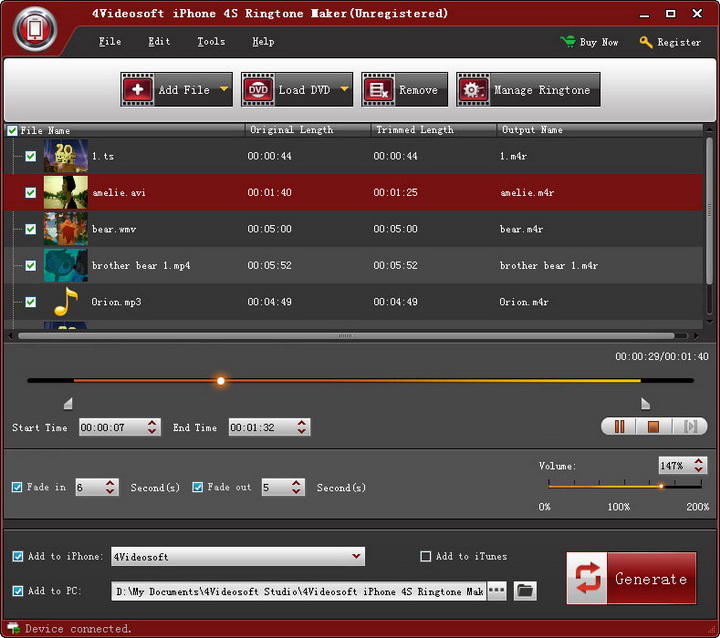Open the File menu

point(110,42)
